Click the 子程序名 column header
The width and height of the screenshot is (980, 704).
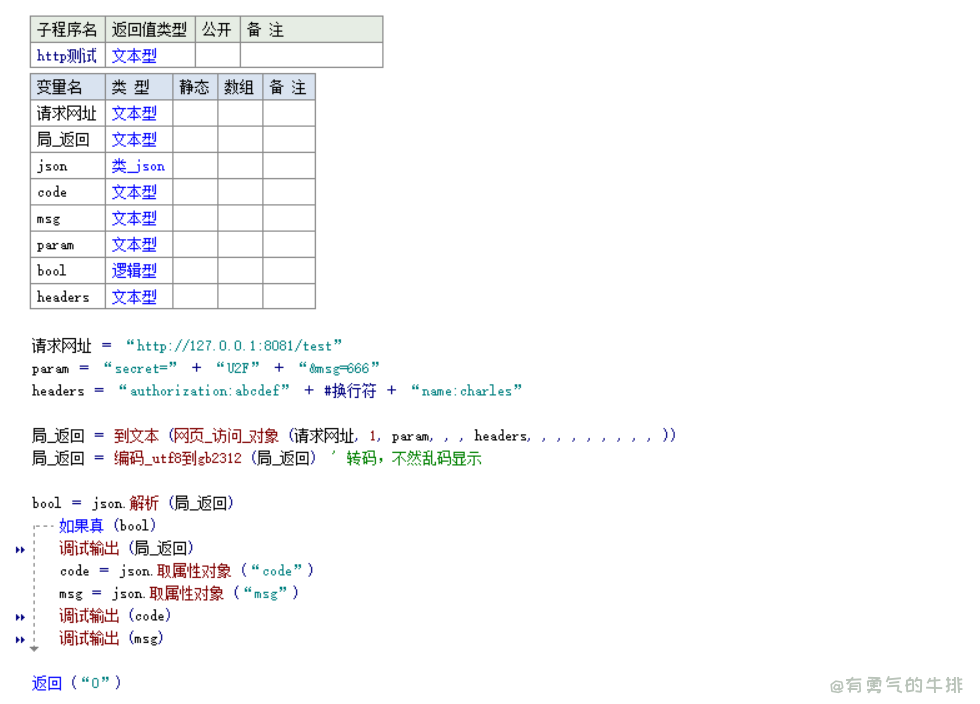67,30
